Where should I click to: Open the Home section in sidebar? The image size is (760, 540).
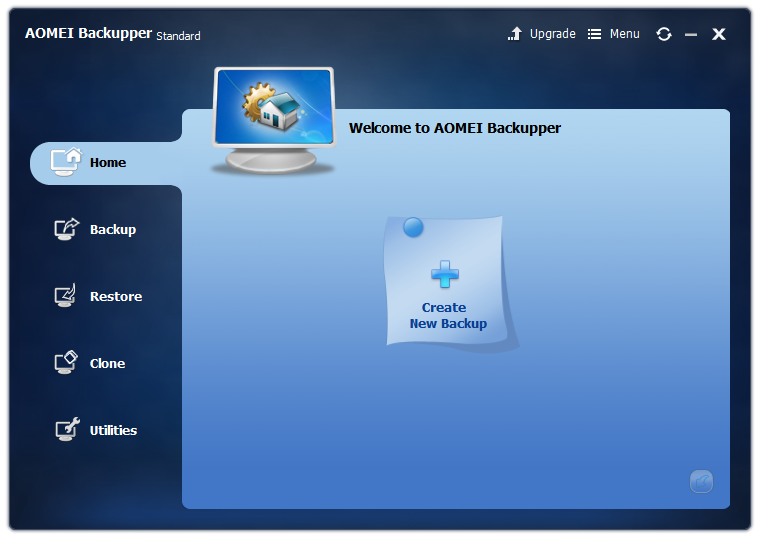107,163
